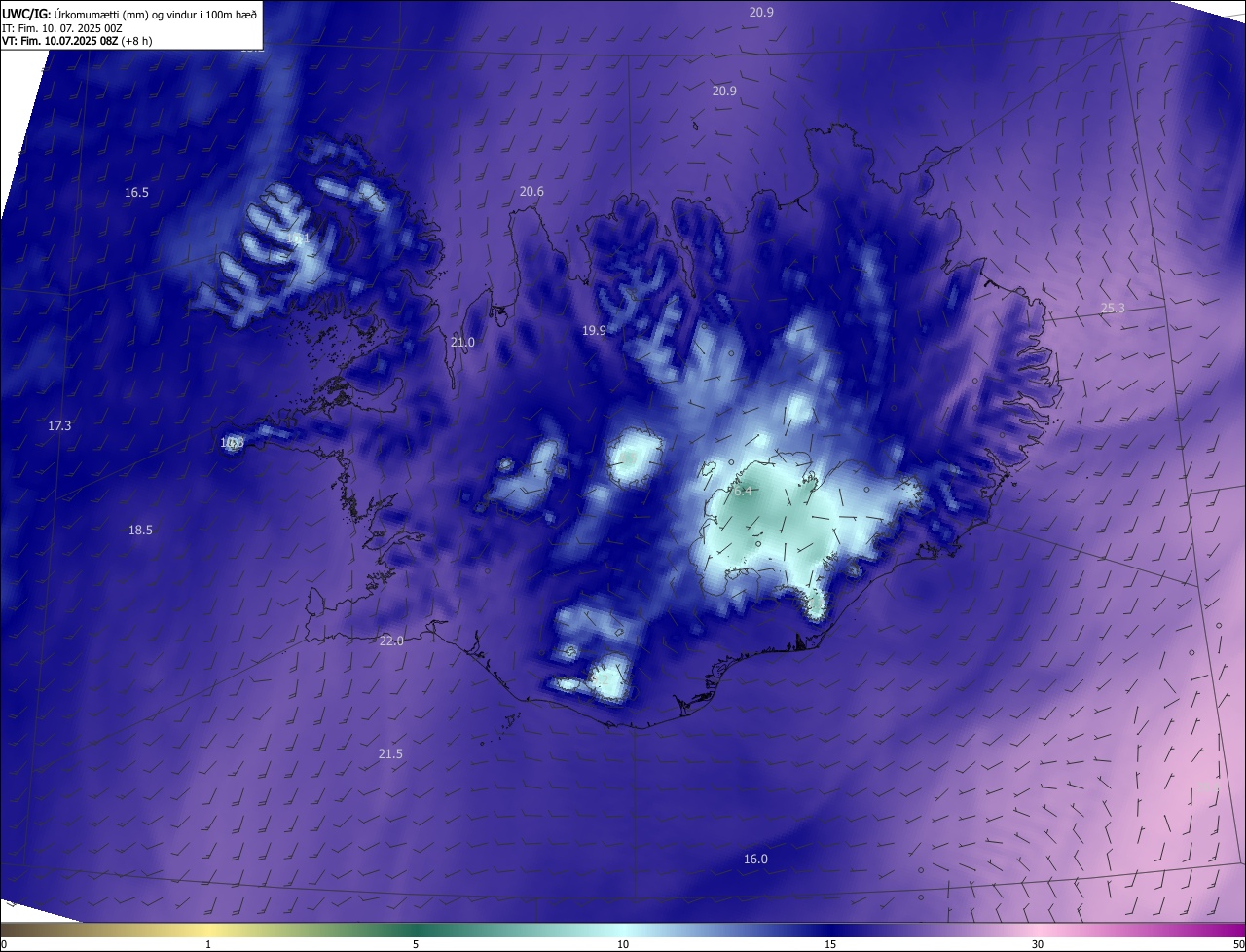Click the 17.3 value label

[x=59, y=426]
